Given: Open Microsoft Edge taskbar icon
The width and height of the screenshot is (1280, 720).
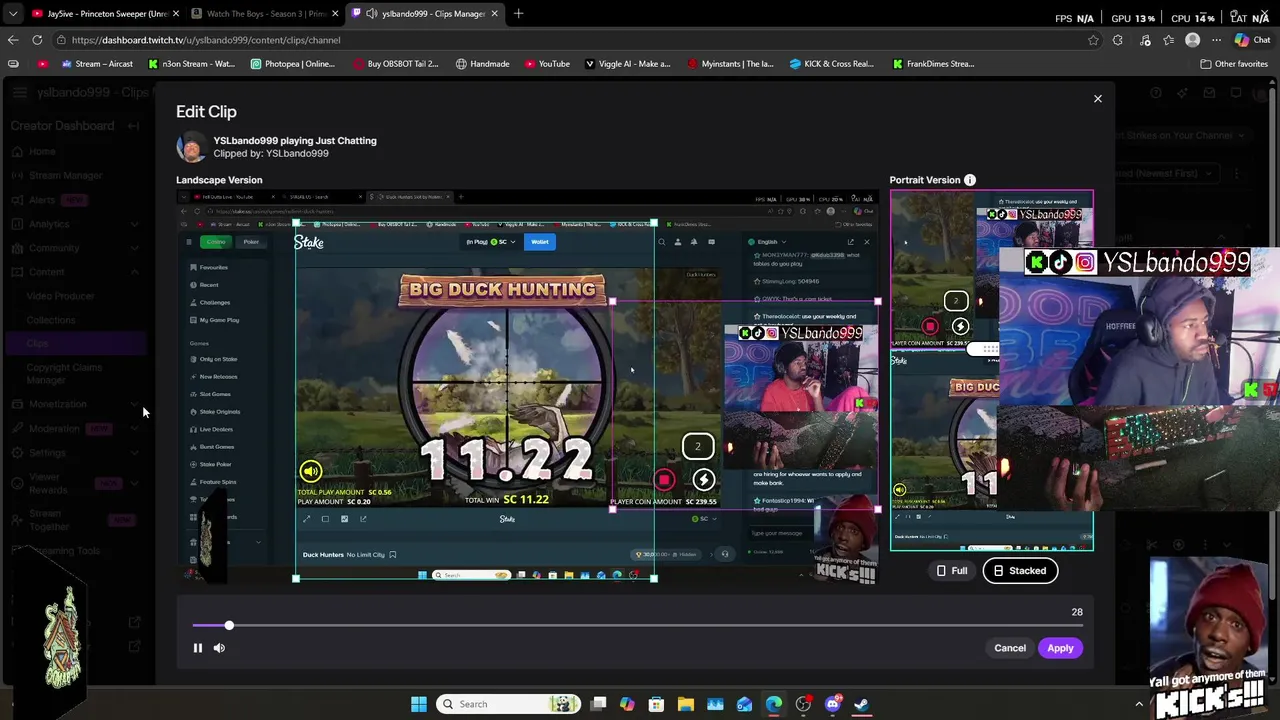Looking at the screenshot, I should 774,704.
